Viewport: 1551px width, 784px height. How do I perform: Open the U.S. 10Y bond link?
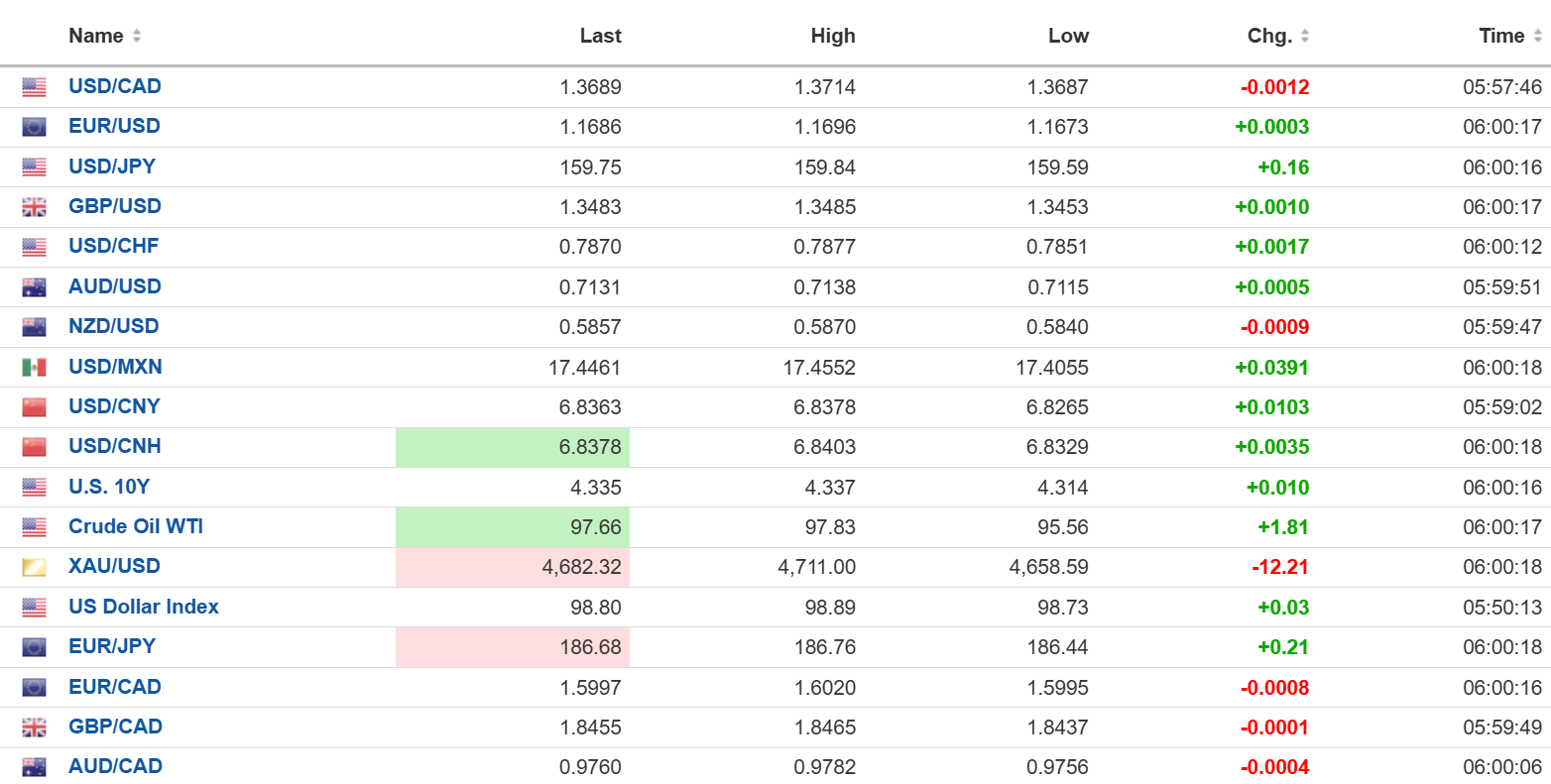(x=109, y=487)
